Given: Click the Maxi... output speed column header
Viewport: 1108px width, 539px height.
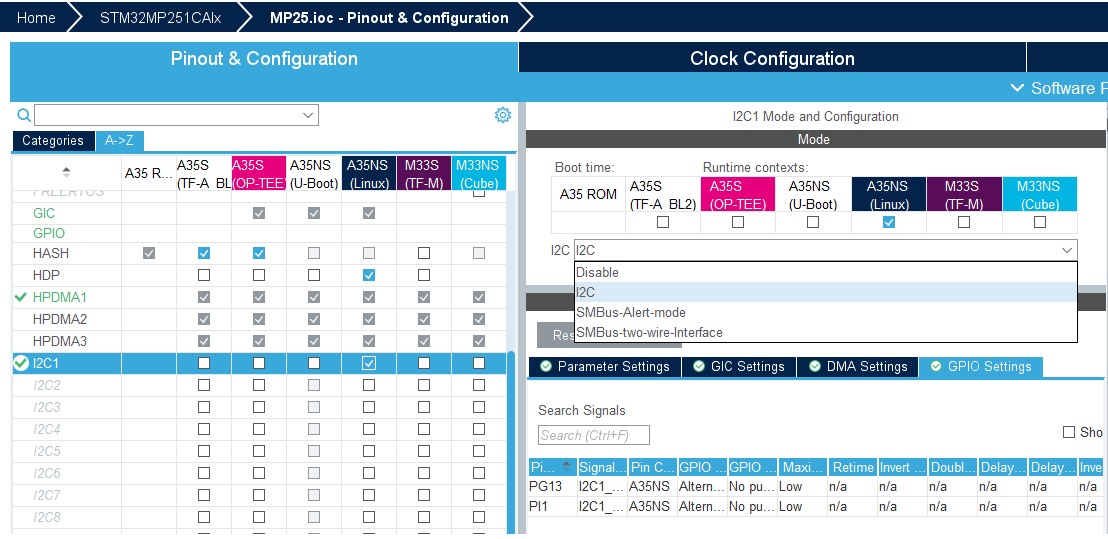Looking at the screenshot, I should click(802, 467).
